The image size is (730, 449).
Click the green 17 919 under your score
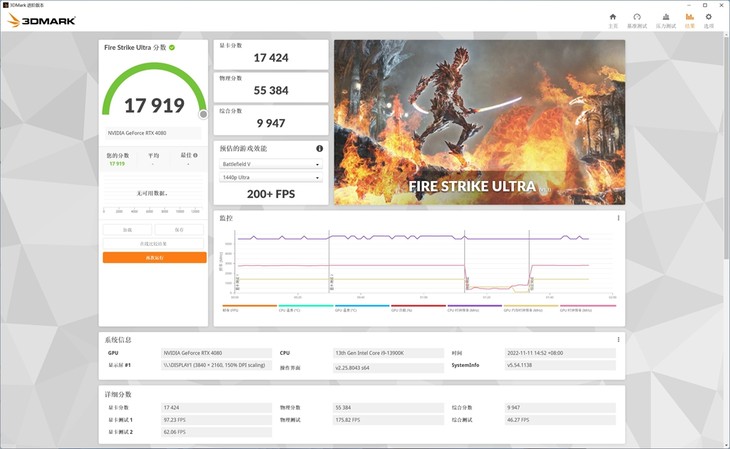point(117,163)
